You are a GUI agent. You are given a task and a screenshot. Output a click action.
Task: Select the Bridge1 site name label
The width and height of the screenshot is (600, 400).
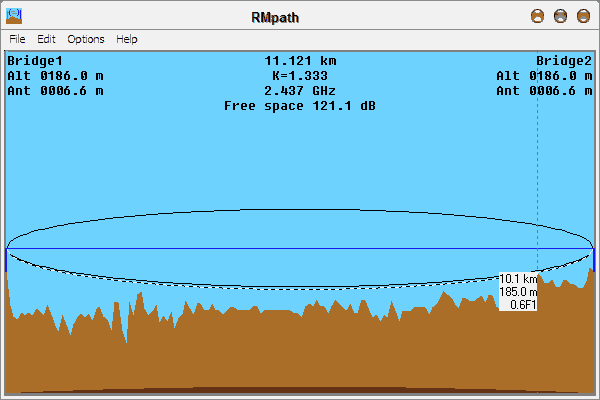tap(35, 60)
